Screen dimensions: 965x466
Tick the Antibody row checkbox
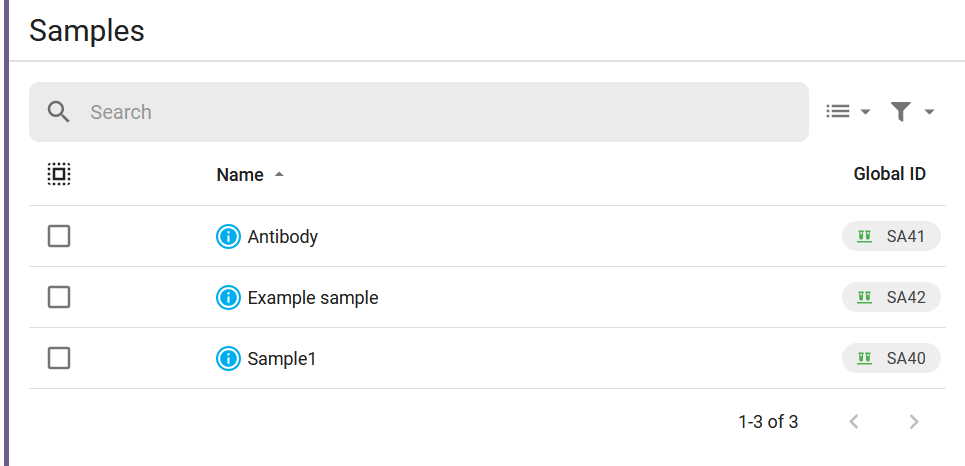(x=59, y=236)
